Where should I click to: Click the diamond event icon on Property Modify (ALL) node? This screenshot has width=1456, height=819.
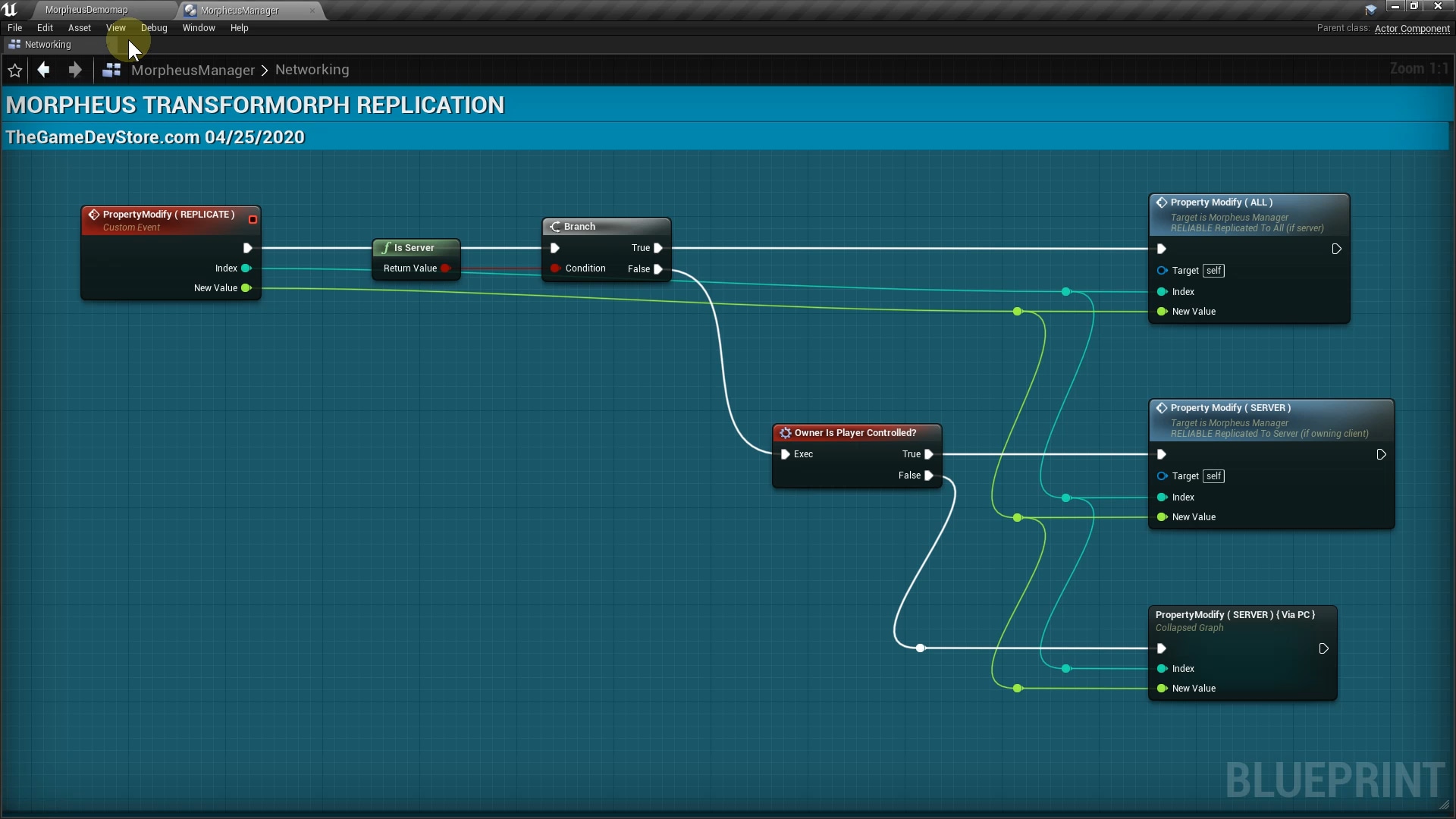[1163, 202]
